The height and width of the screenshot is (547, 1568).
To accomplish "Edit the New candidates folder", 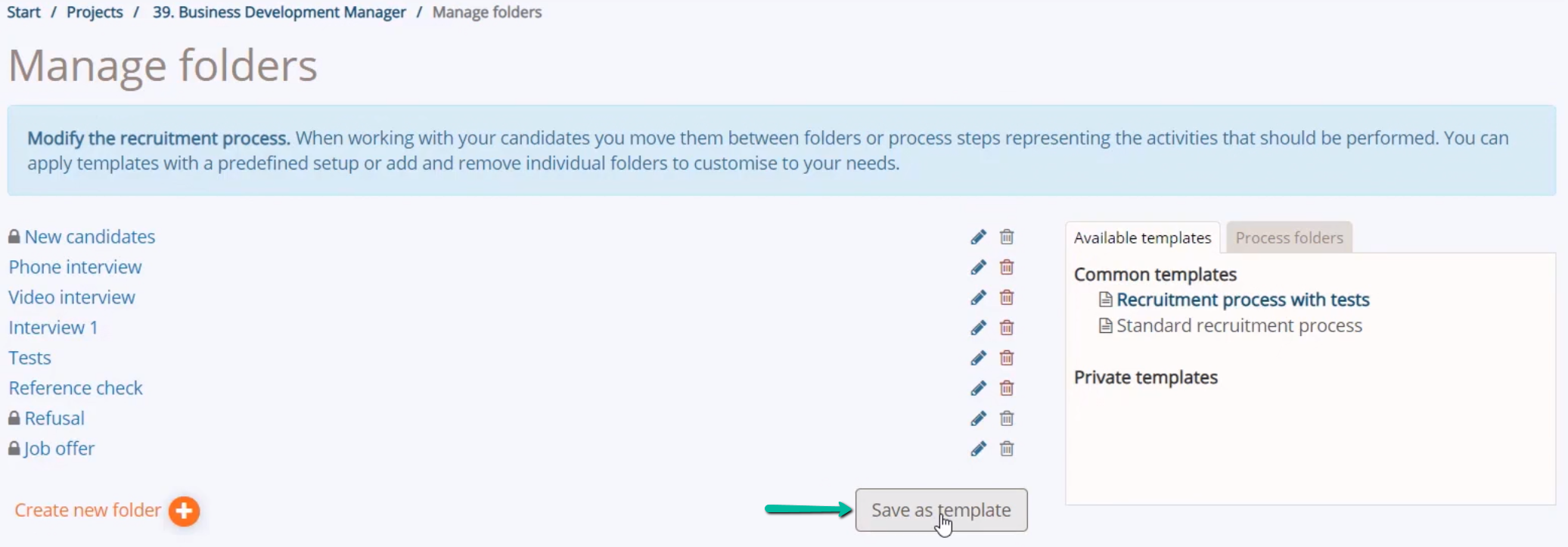I will coord(978,237).
